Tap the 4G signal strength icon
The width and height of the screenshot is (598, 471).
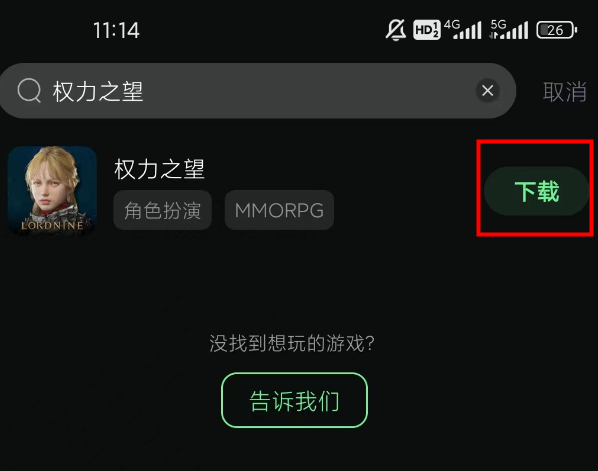(x=463, y=30)
